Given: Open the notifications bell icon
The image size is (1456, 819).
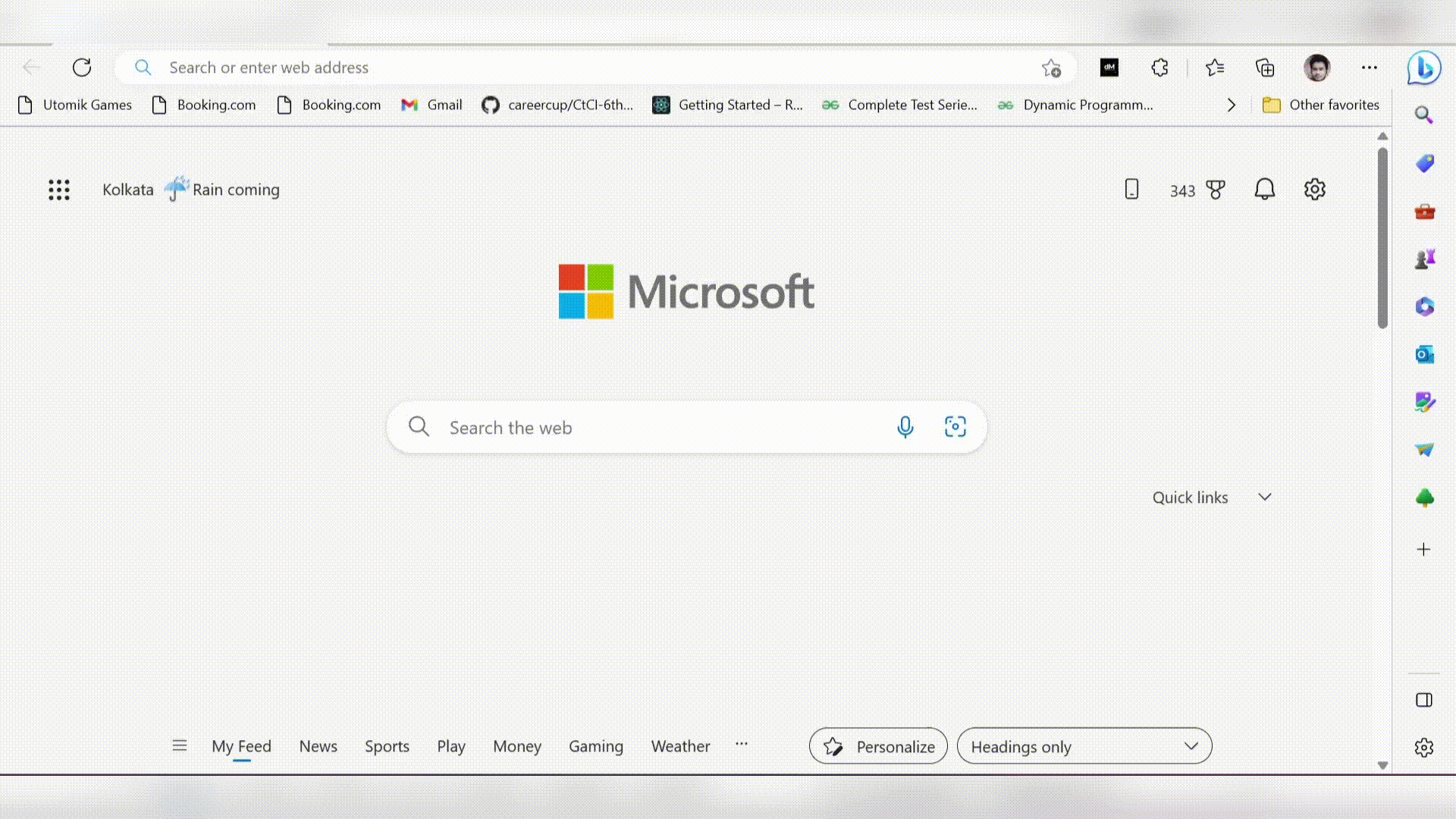Looking at the screenshot, I should tap(1264, 189).
